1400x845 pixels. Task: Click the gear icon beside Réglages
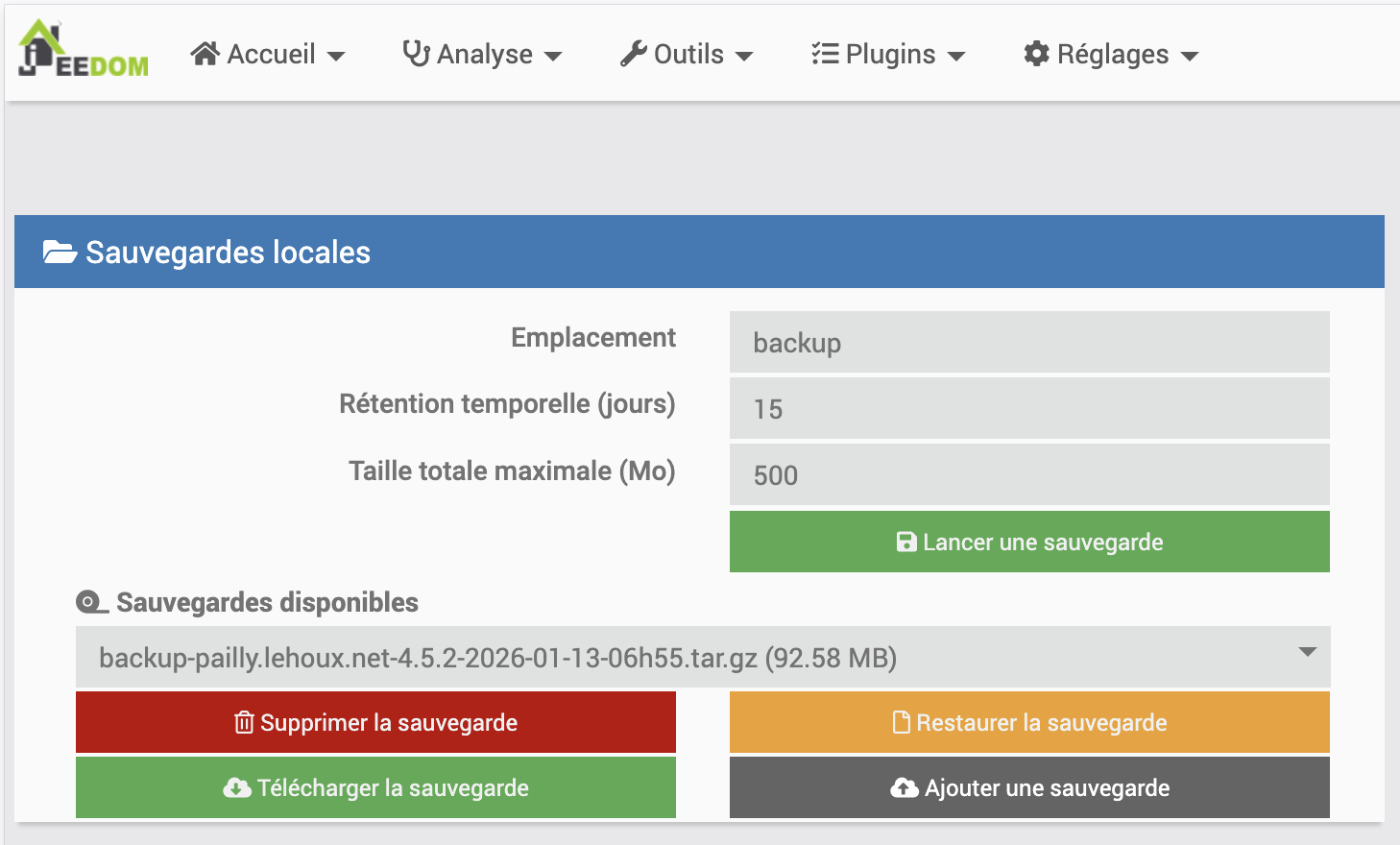tap(1036, 54)
